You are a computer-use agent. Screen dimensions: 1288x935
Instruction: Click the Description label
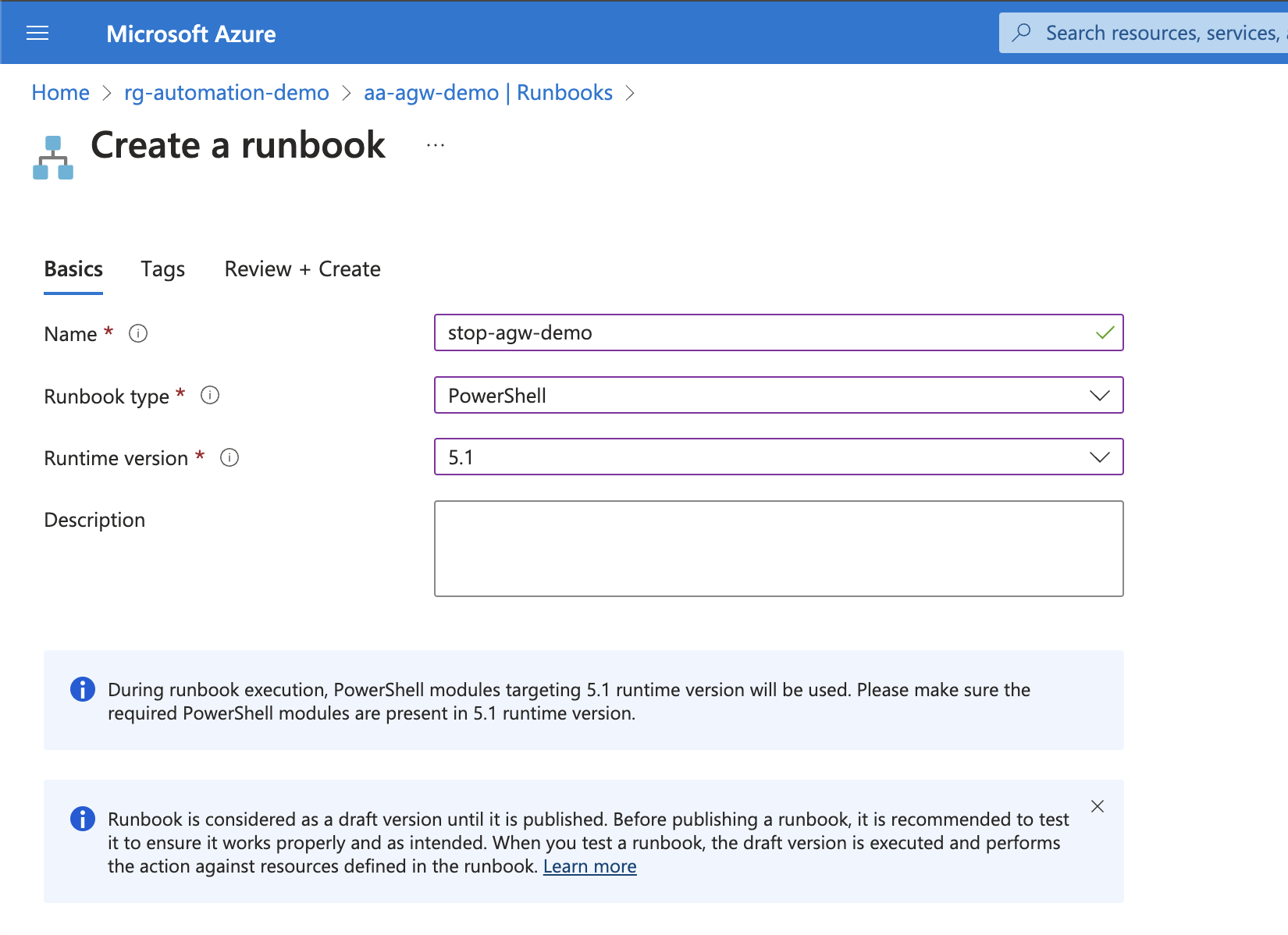click(94, 521)
